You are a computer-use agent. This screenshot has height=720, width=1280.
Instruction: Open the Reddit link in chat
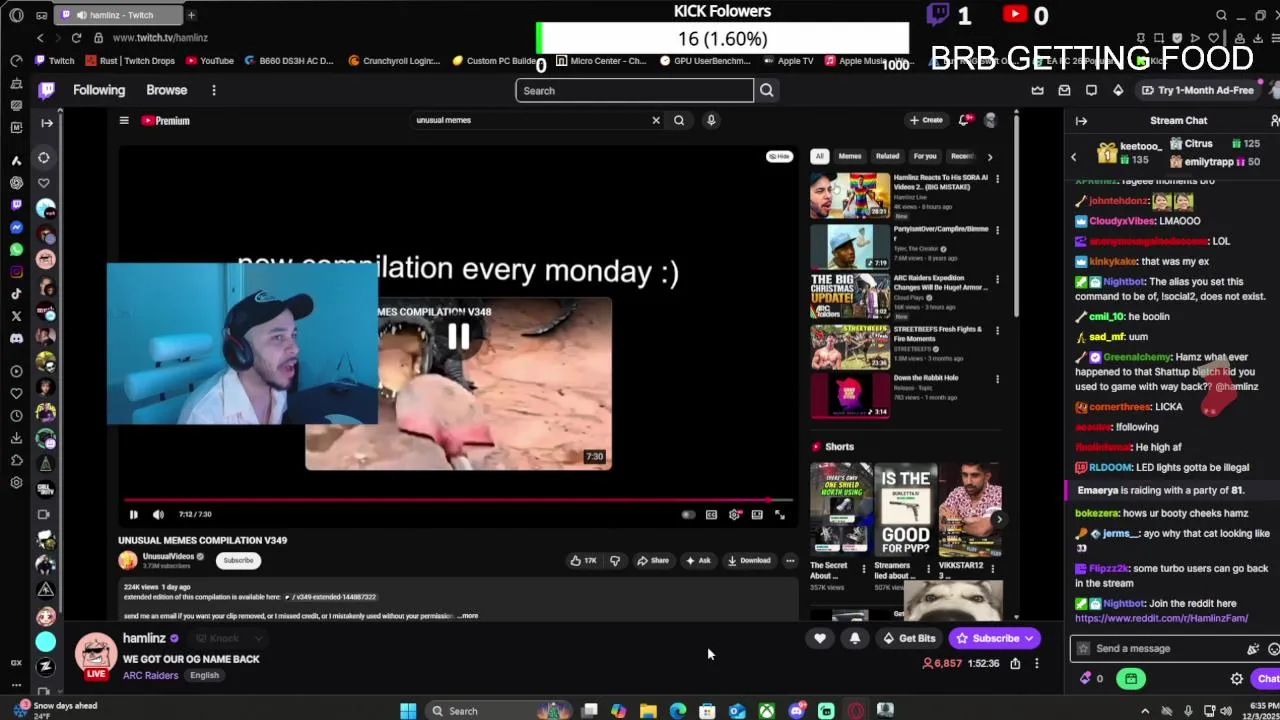(x=1161, y=618)
